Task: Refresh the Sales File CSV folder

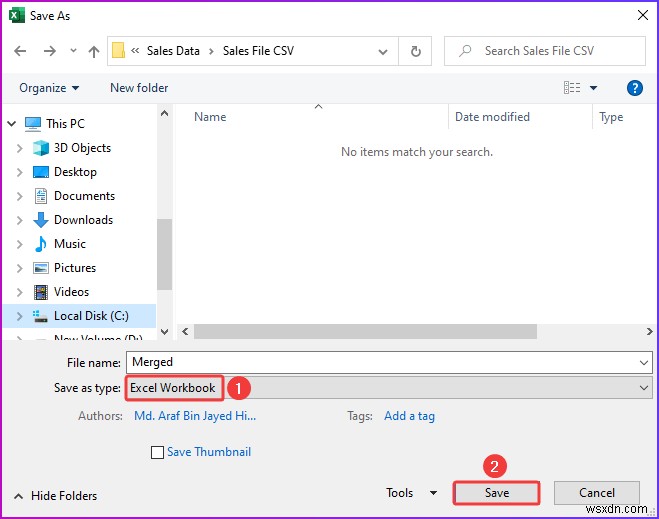Action: point(415,51)
